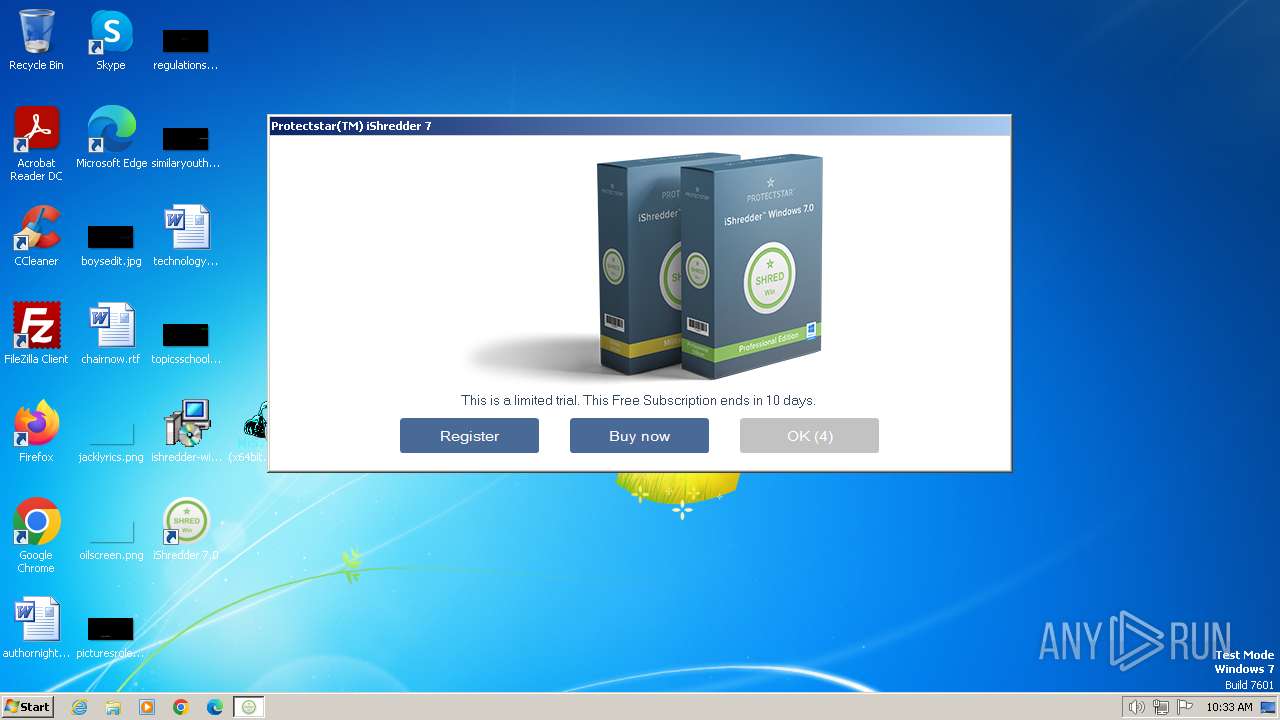The height and width of the screenshot is (720, 1280).
Task: Select the chairnow.rtf document icon
Action: click(111, 334)
